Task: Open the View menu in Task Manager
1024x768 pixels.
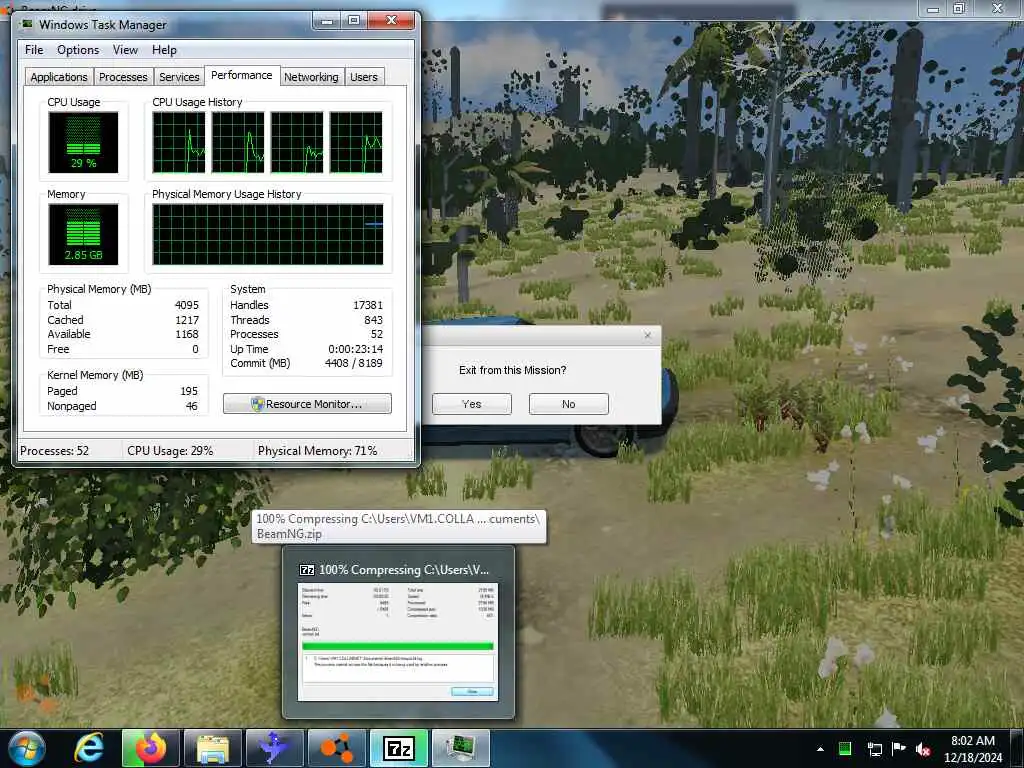Action: tap(125, 50)
